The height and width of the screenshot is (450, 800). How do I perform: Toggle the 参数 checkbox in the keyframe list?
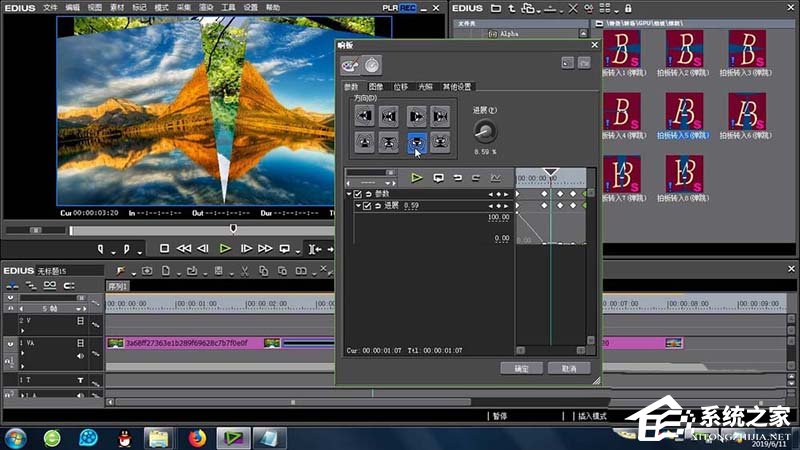(358, 194)
